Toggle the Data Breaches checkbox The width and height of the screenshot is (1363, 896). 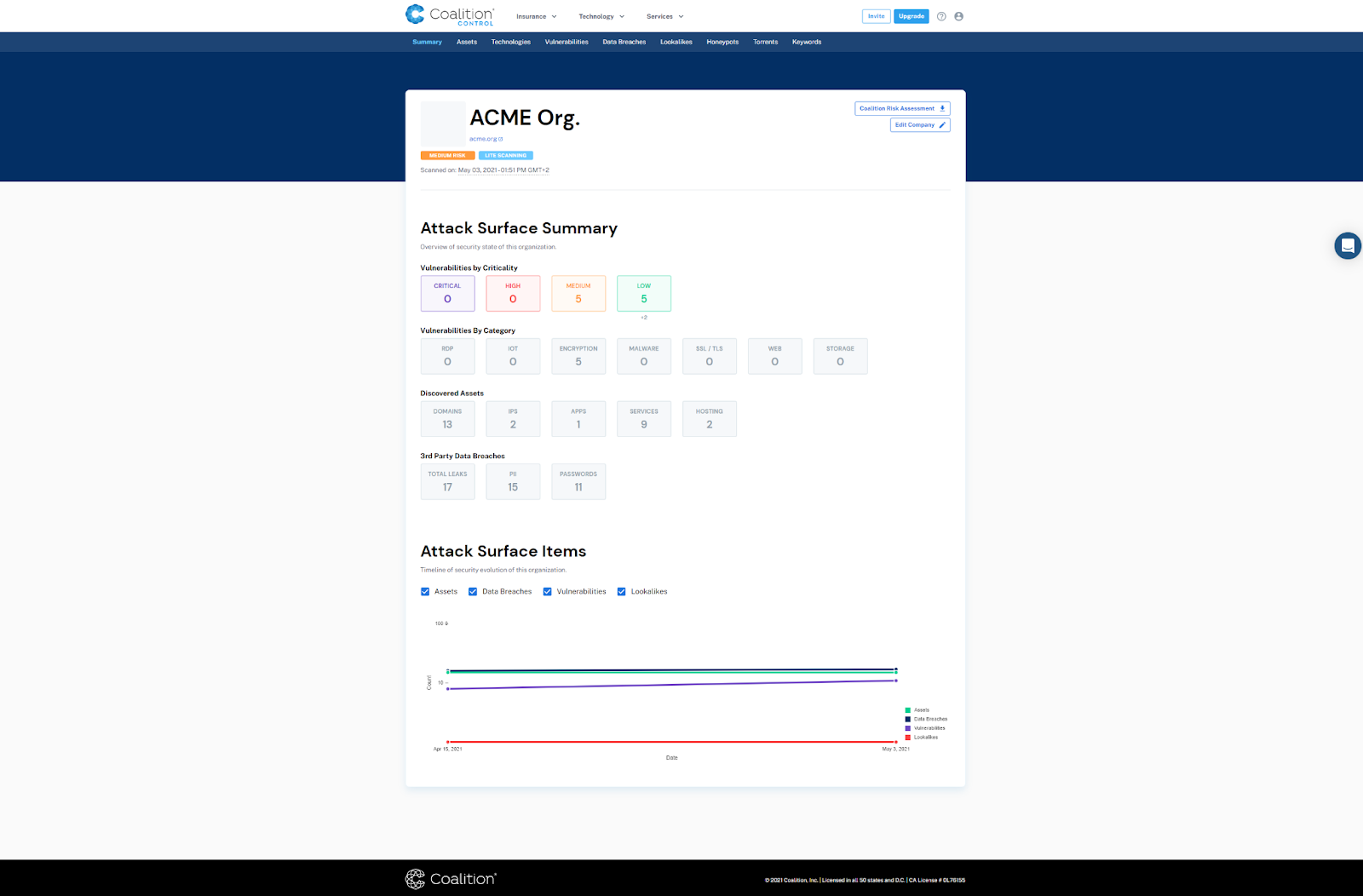(x=473, y=592)
